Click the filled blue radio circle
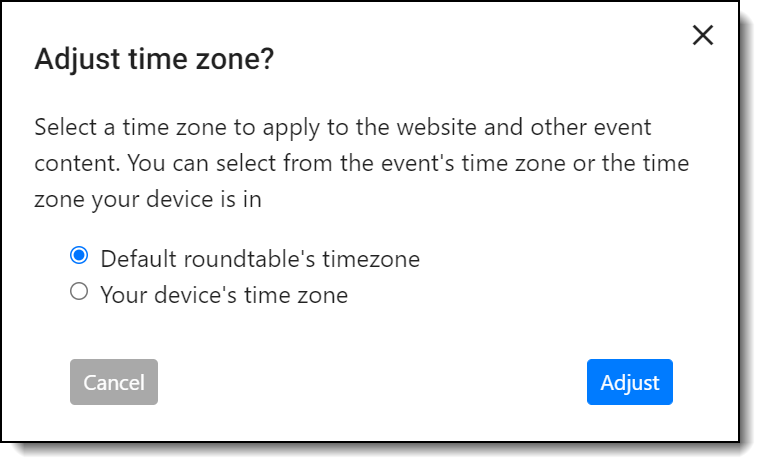This screenshot has height=468, width=765. click(79, 257)
